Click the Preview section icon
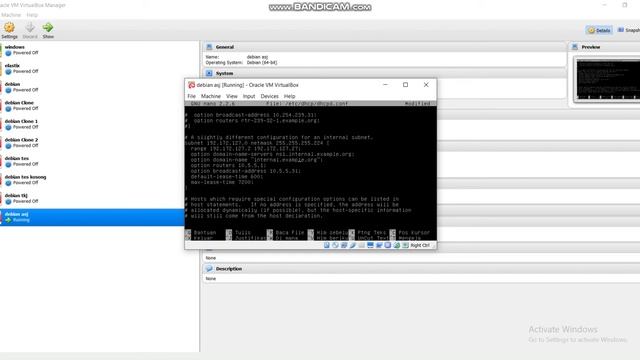Viewport: 640px width, 360px height. (575, 47)
